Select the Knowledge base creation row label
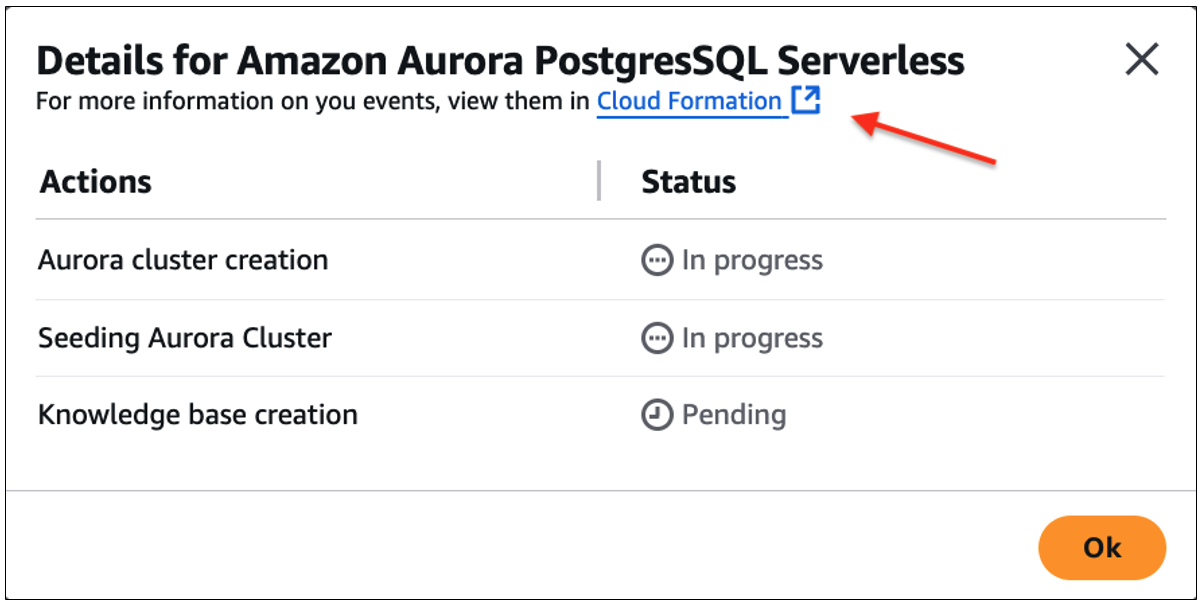Screen dimensions: 1202x608 198,415
